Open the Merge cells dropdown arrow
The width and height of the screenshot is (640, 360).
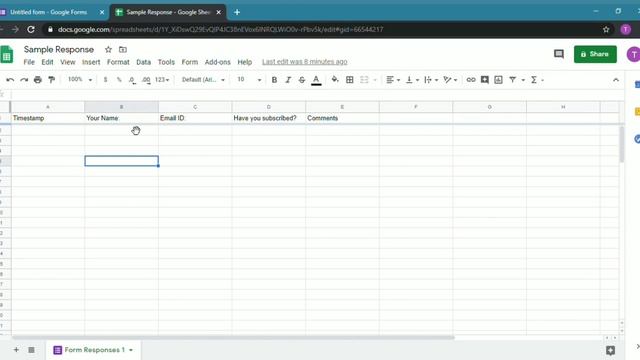click(375, 80)
